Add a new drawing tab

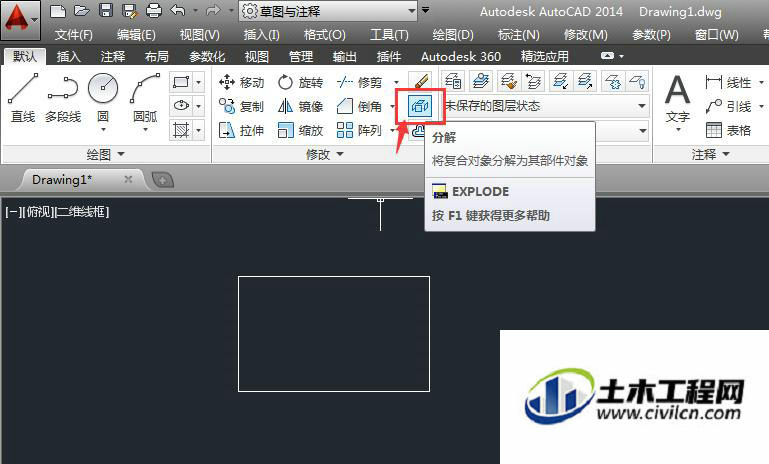(x=163, y=180)
